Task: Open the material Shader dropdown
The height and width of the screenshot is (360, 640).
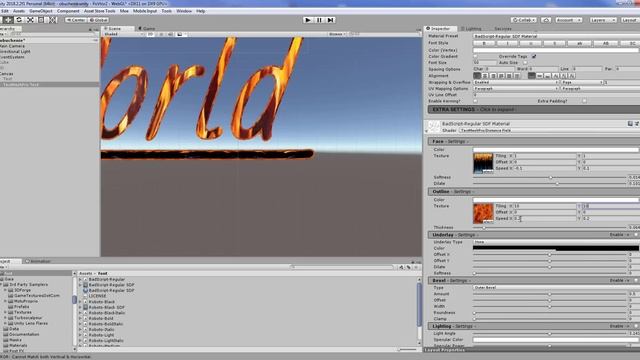Action: pyautogui.click(x=549, y=131)
